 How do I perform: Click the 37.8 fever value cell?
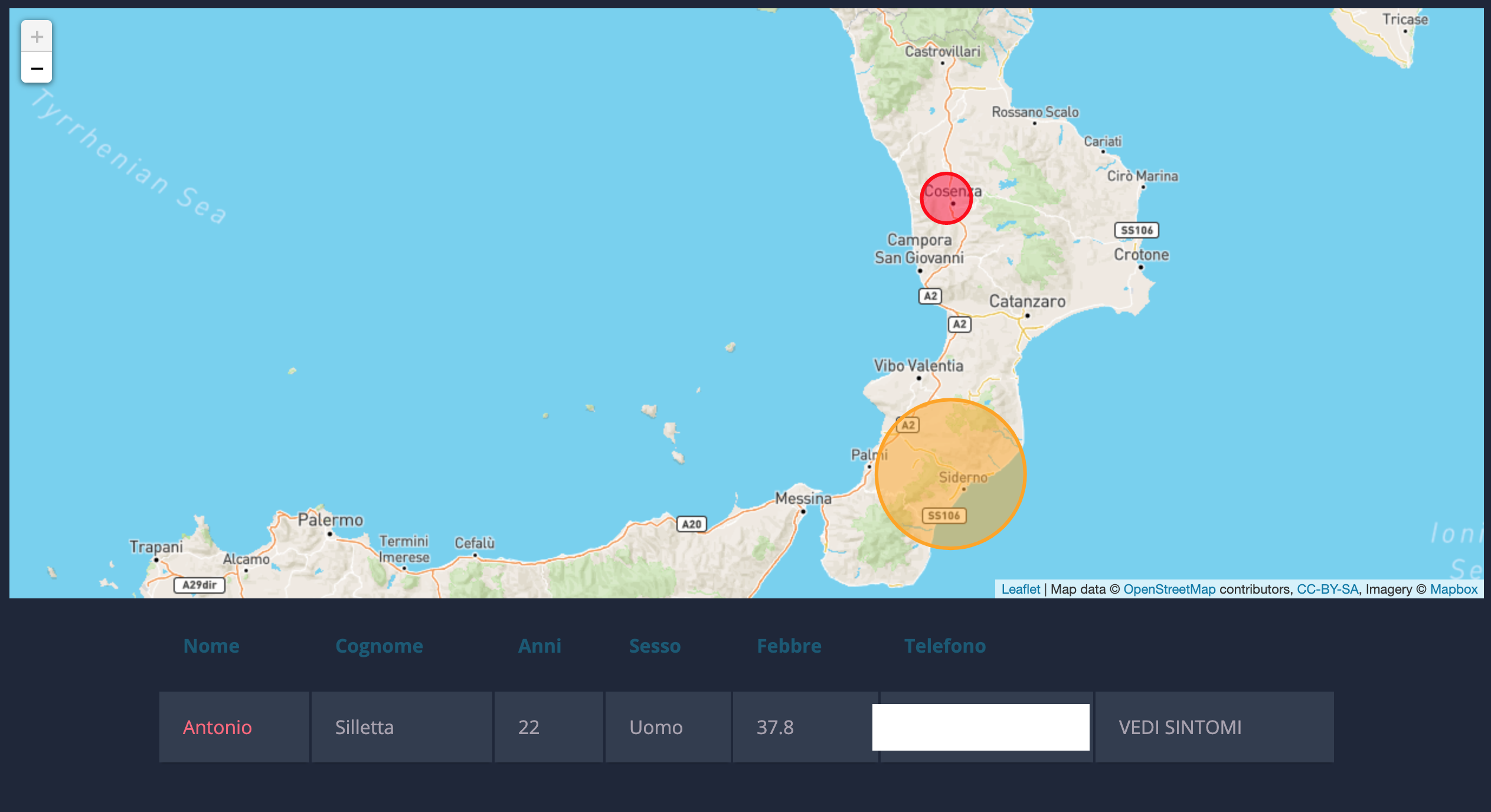pos(775,727)
